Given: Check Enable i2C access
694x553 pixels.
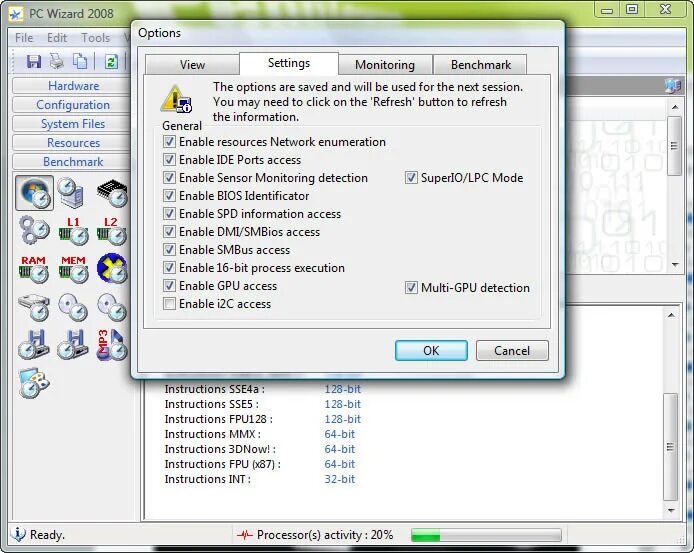Looking at the screenshot, I should coord(169,304).
